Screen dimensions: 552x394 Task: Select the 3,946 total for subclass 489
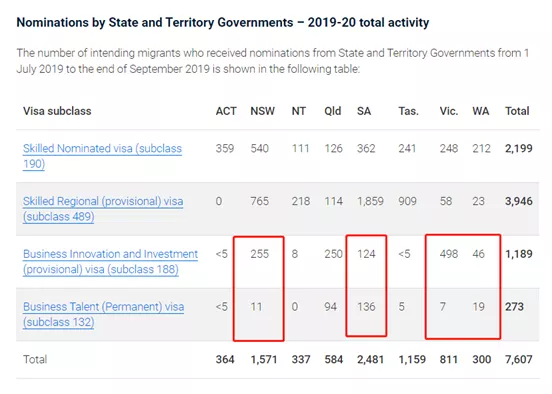[519, 201]
